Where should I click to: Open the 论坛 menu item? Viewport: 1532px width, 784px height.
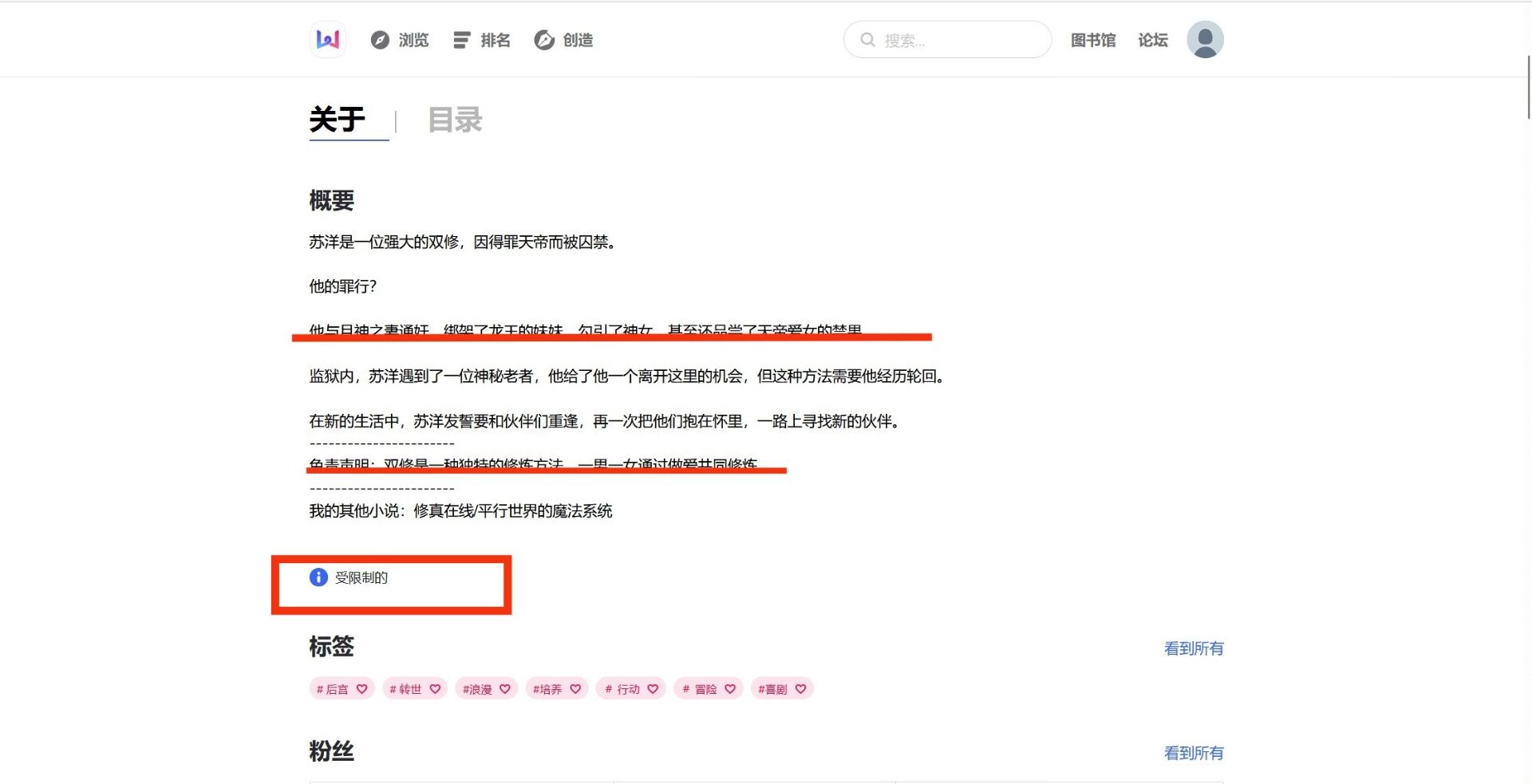1152,39
